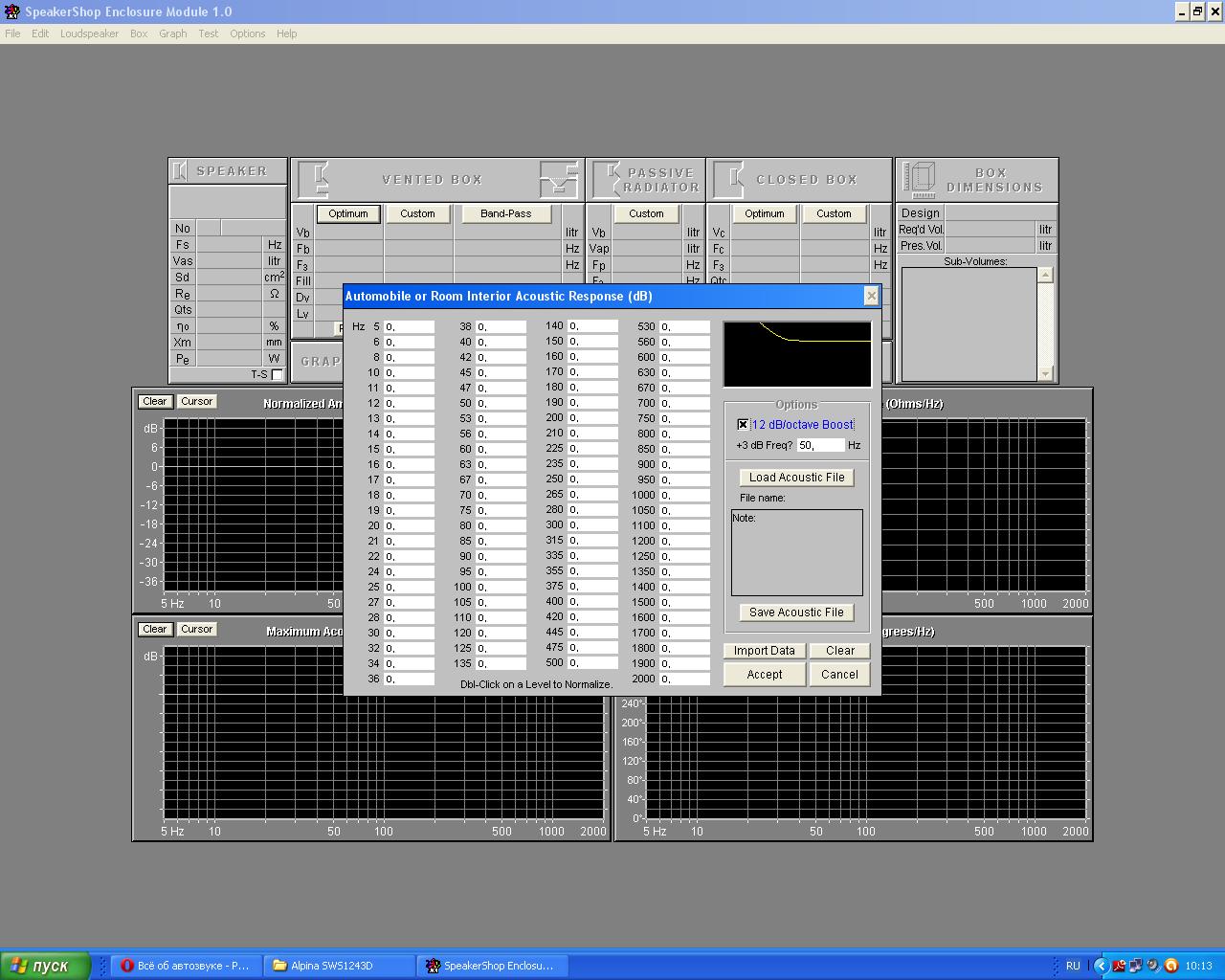Screen dimensions: 1225x980
Task: Toggle the T-S checkbox in Speaker panel
Action: click(278, 375)
